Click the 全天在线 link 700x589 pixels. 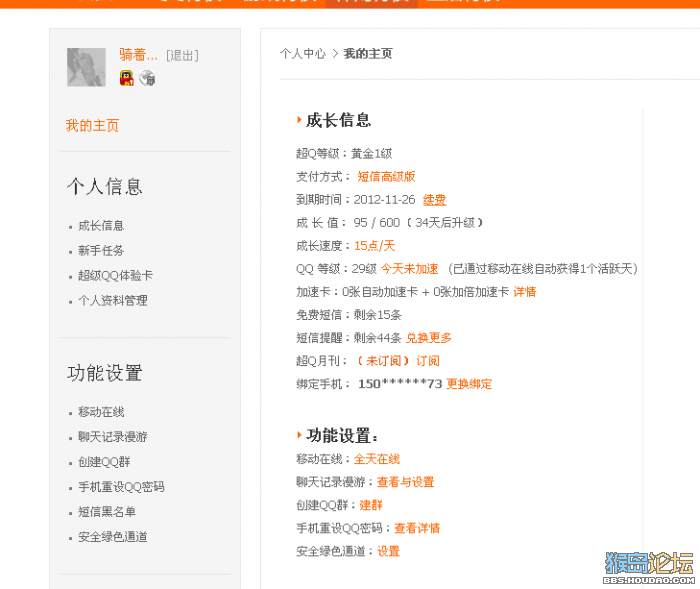[377, 459]
